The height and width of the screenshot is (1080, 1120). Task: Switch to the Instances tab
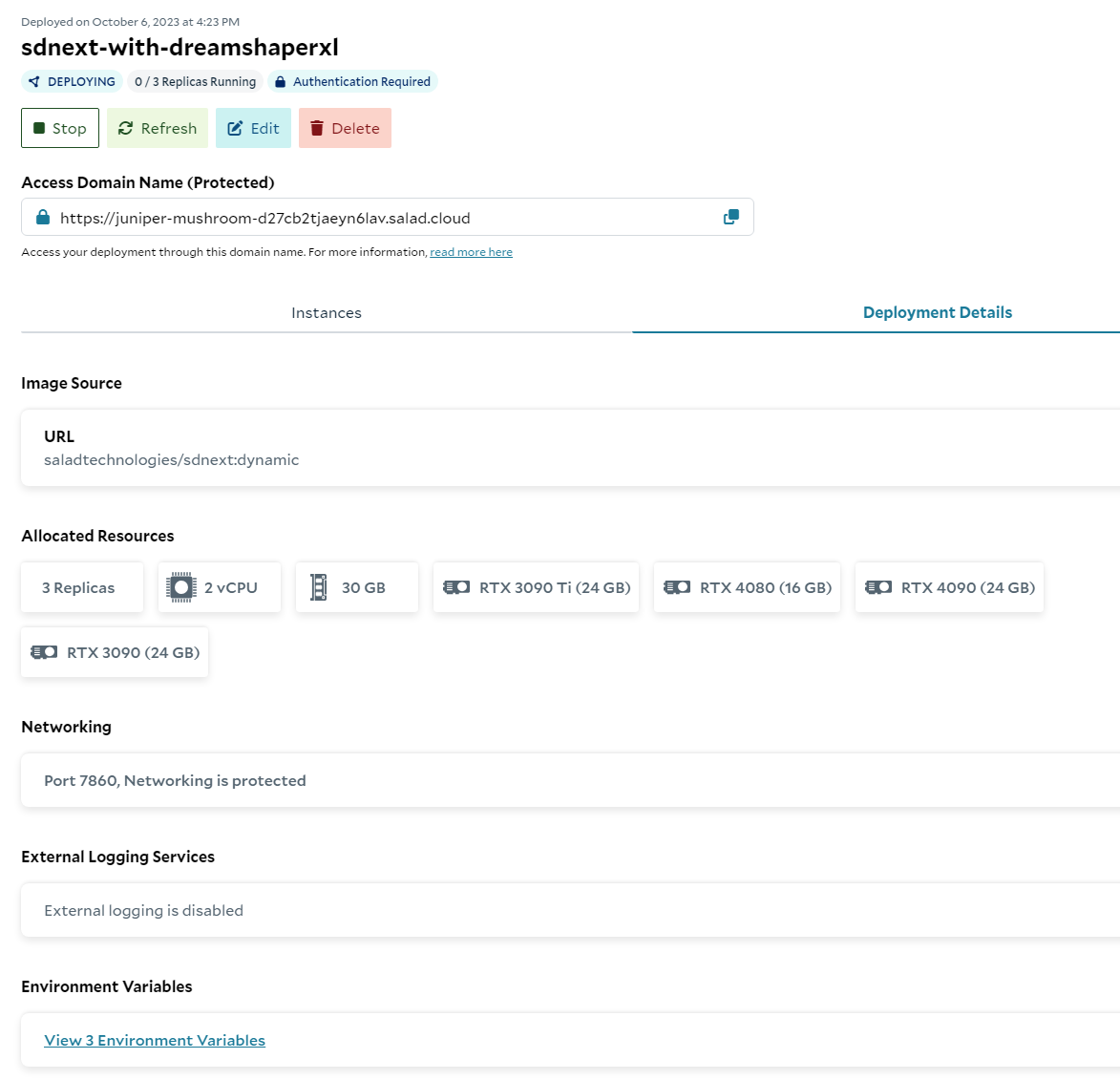pyautogui.click(x=327, y=312)
